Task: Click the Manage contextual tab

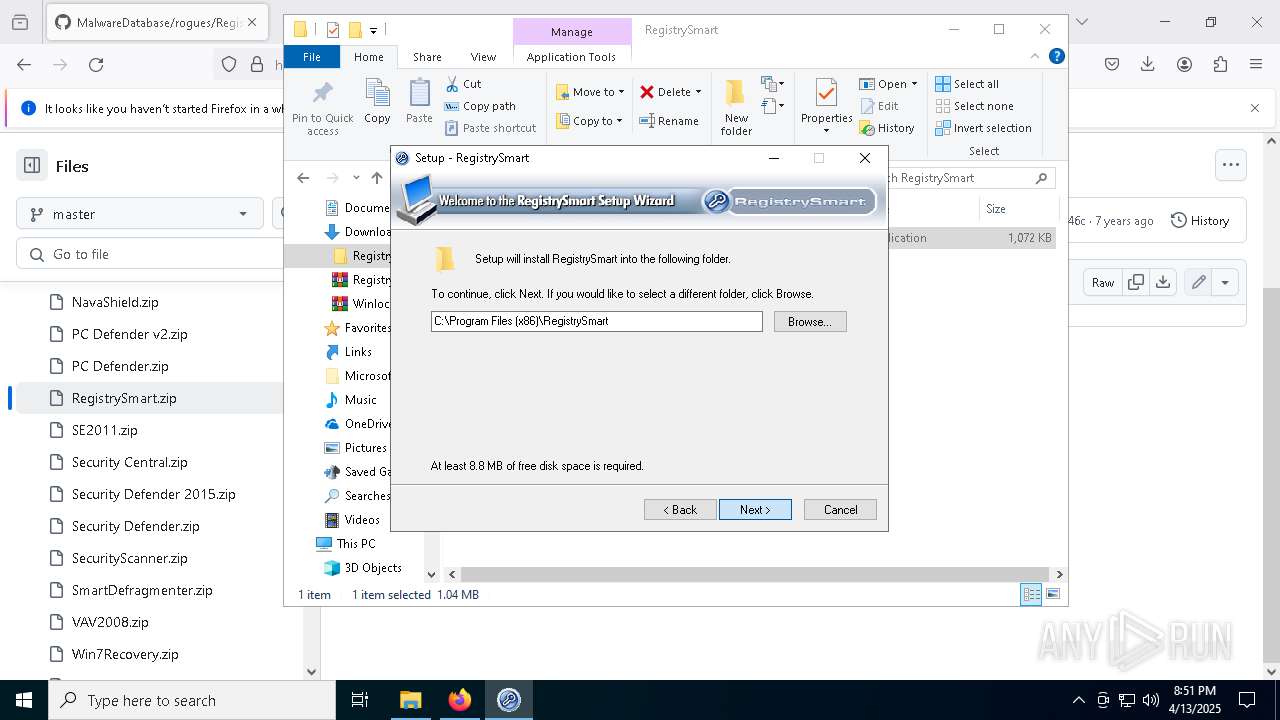Action: (572, 32)
